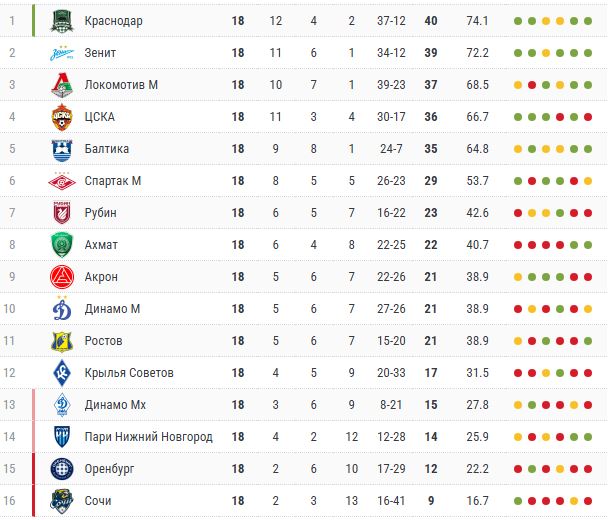612x520 pixels.
Task: Click the Рубин club logo
Action: pyautogui.click(x=63, y=213)
